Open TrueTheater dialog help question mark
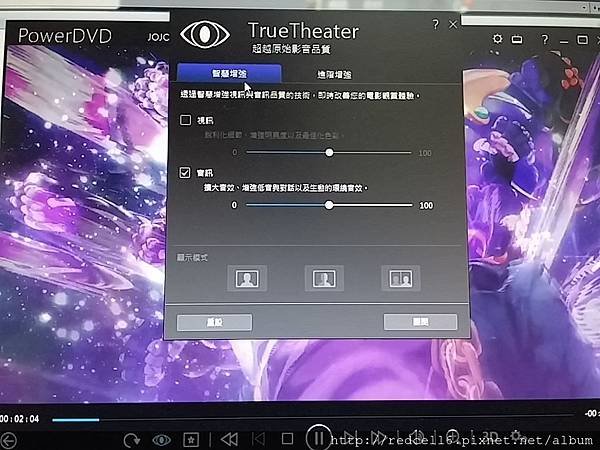Screen dimensions: 600x450 tap(435, 24)
